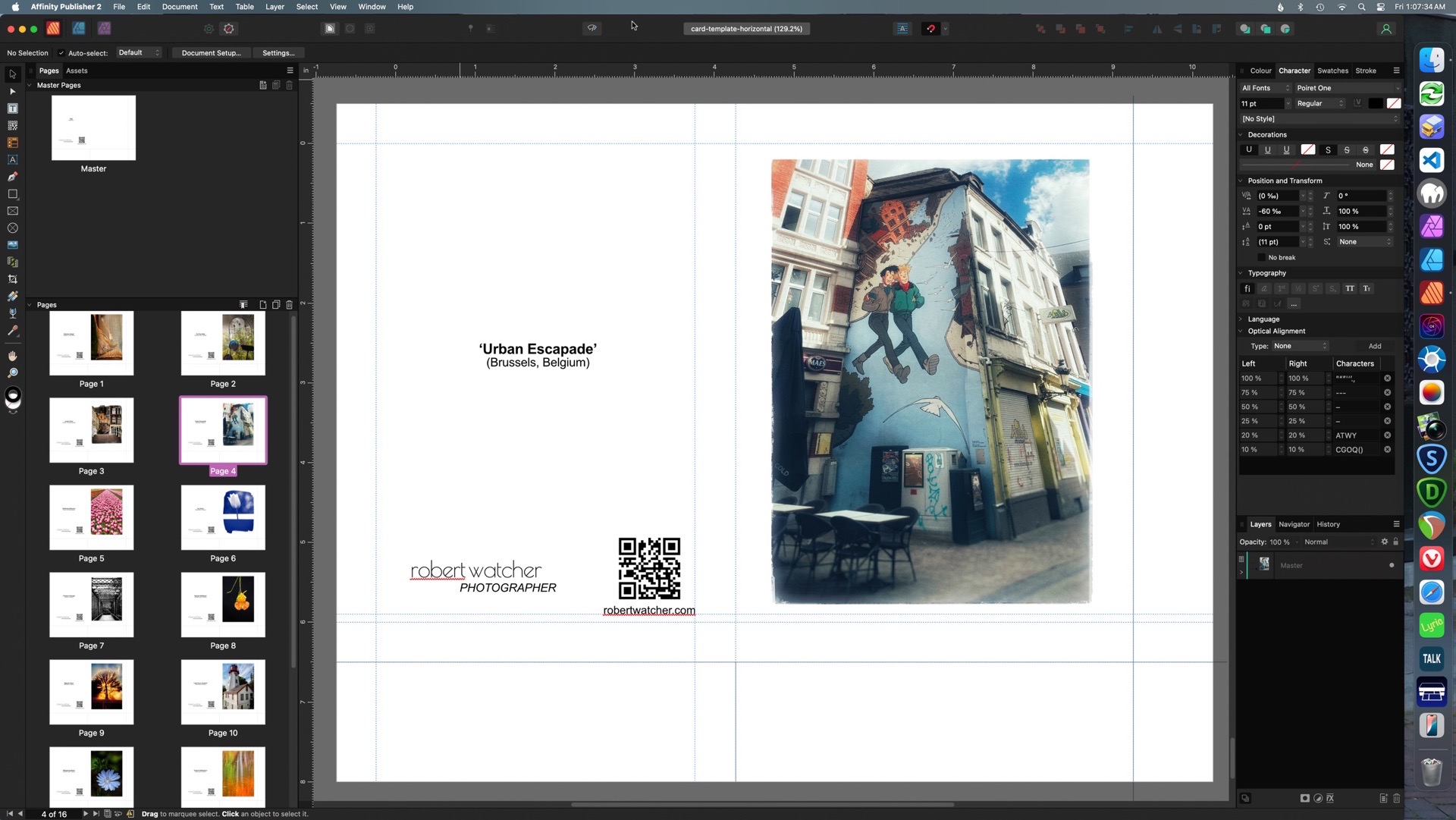Delete layer using Layers trash icon
Viewport: 1456px width, 820px height.
click(x=1396, y=798)
